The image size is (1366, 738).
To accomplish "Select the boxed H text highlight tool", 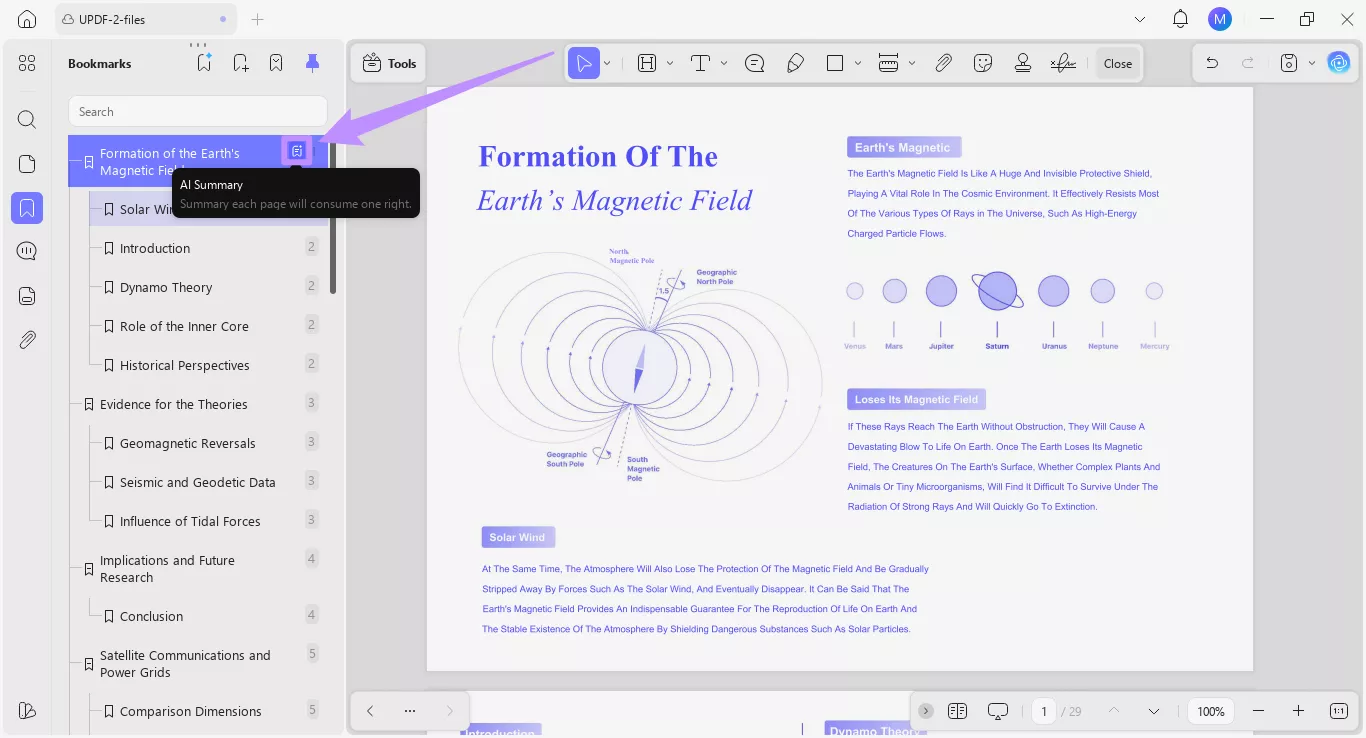I will [x=647, y=63].
